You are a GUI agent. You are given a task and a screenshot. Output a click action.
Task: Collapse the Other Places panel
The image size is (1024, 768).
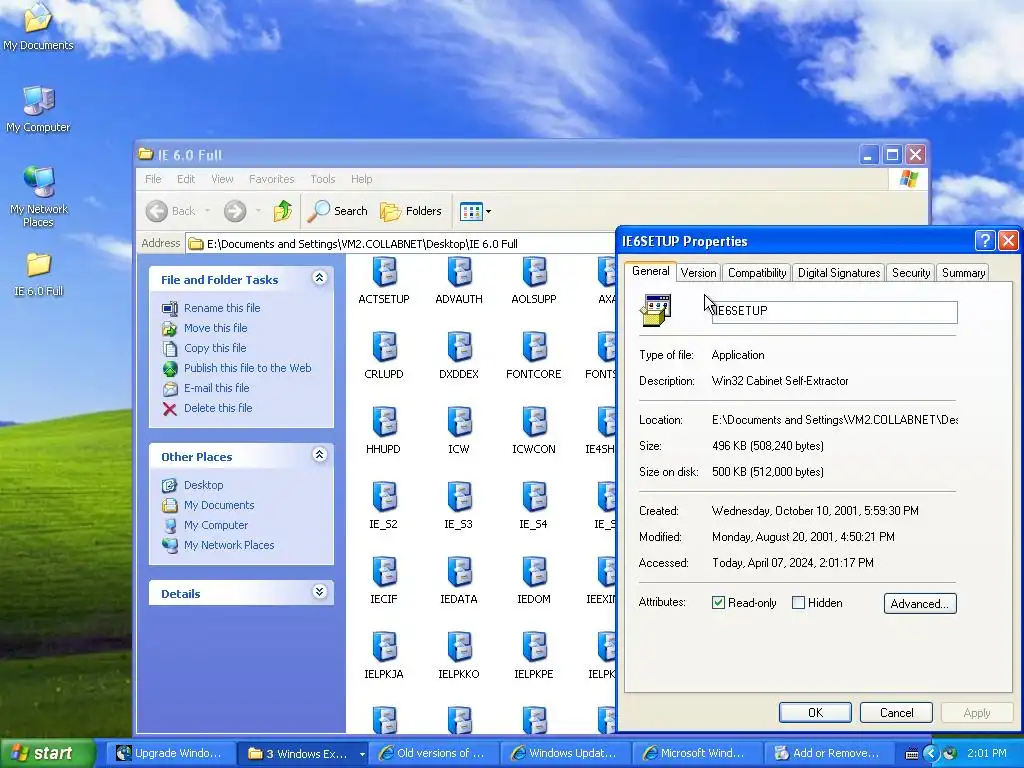click(319, 455)
